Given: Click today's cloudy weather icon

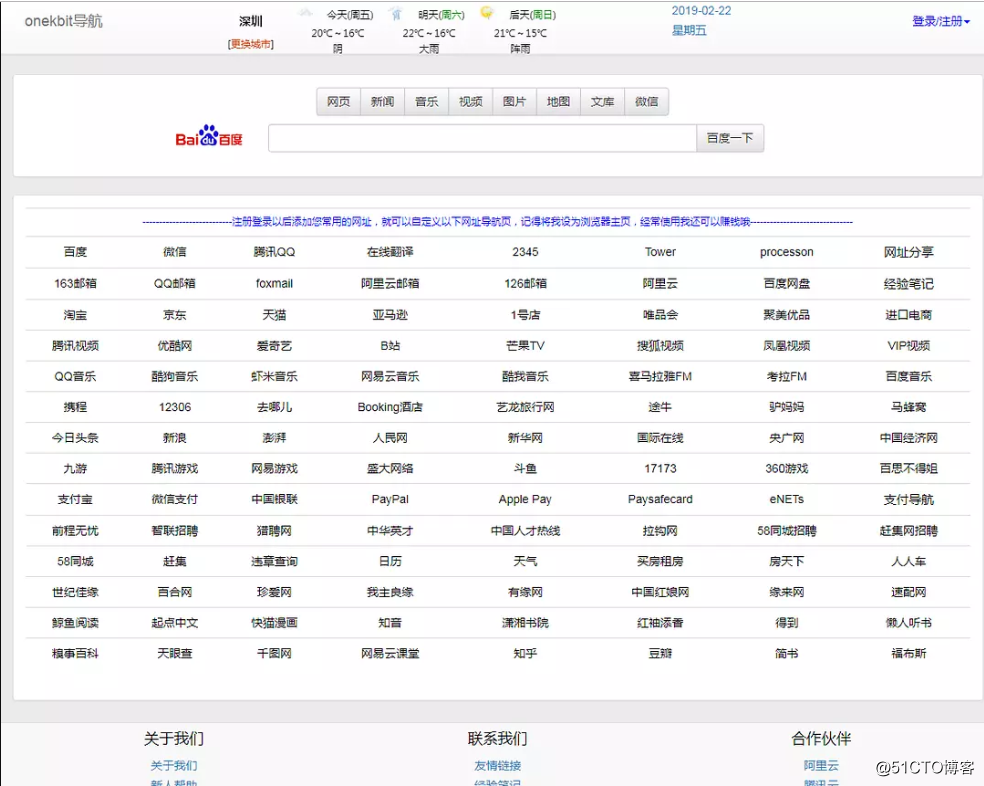Looking at the screenshot, I should 306,13.
